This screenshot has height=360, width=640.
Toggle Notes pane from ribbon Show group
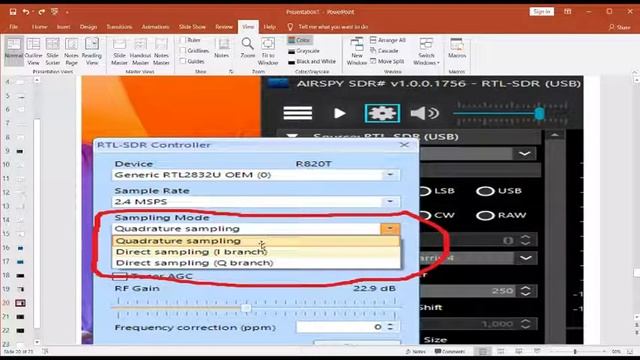[222, 48]
